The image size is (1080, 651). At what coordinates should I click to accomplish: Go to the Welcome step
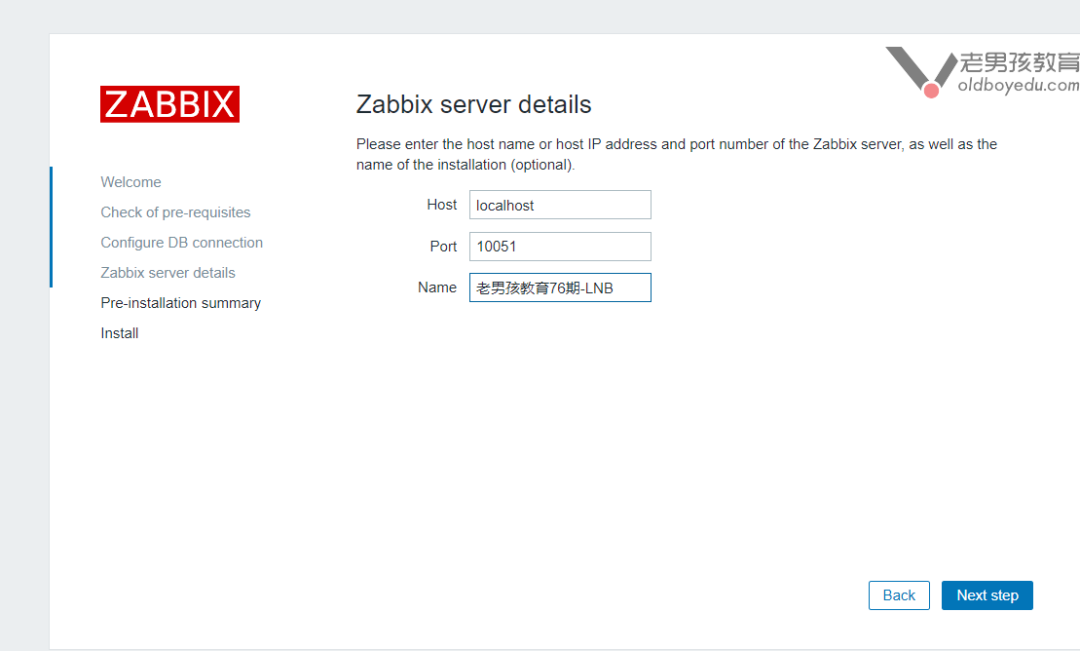(x=131, y=182)
